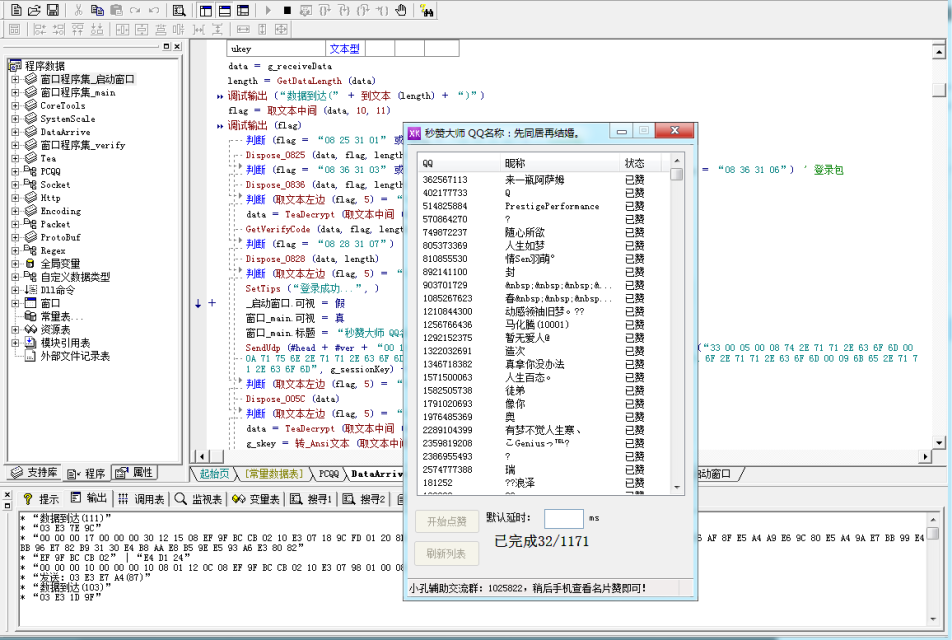This screenshot has height=640, width=952.
Task: Toggle the third panel layout toolbar icon
Action: (x=243, y=10)
